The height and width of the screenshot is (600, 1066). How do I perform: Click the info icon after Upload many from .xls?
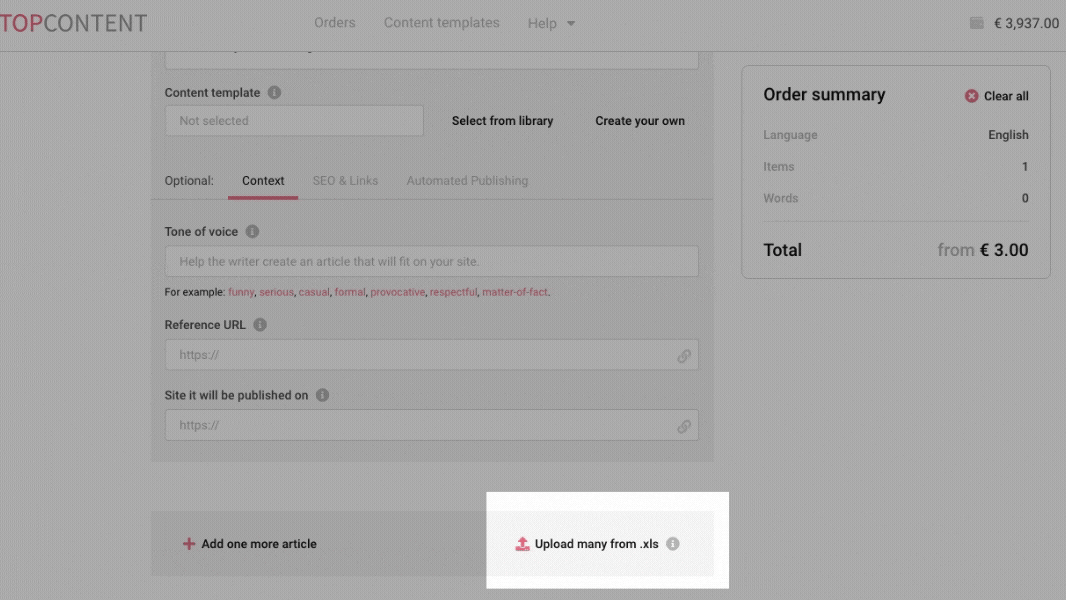(x=671, y=543)
